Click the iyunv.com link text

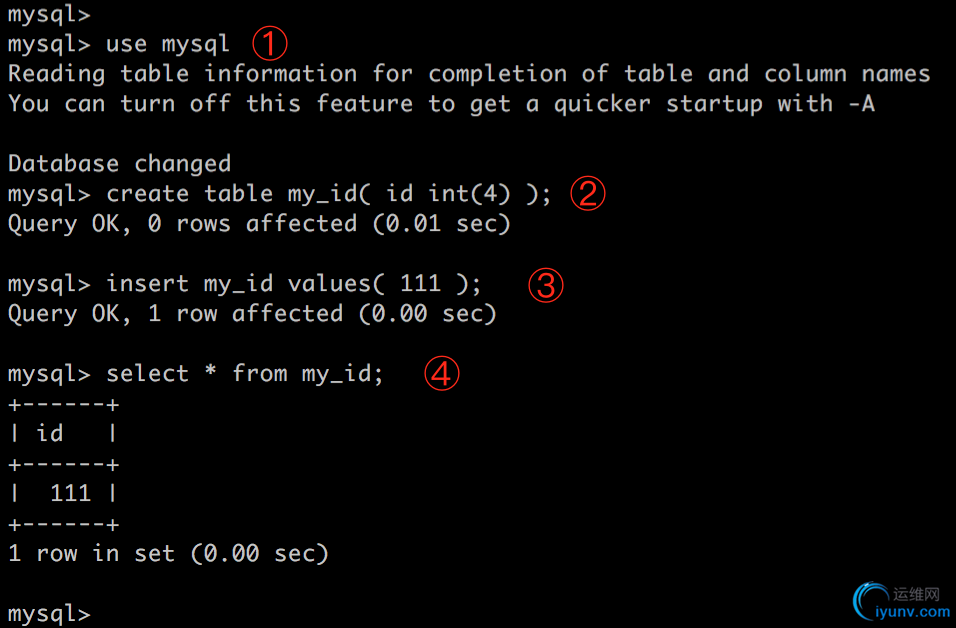tap(913, 612)
